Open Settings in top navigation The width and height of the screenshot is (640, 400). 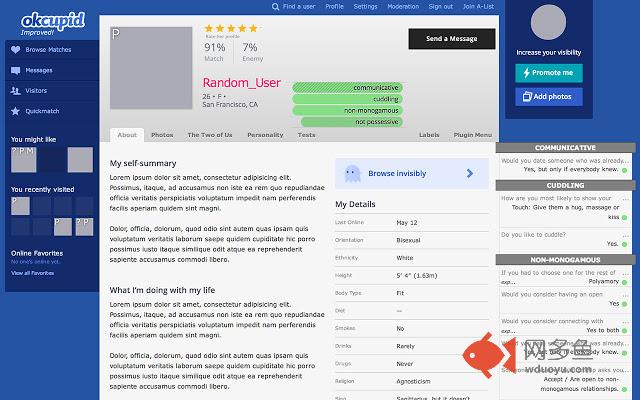(x=365, y=7)
